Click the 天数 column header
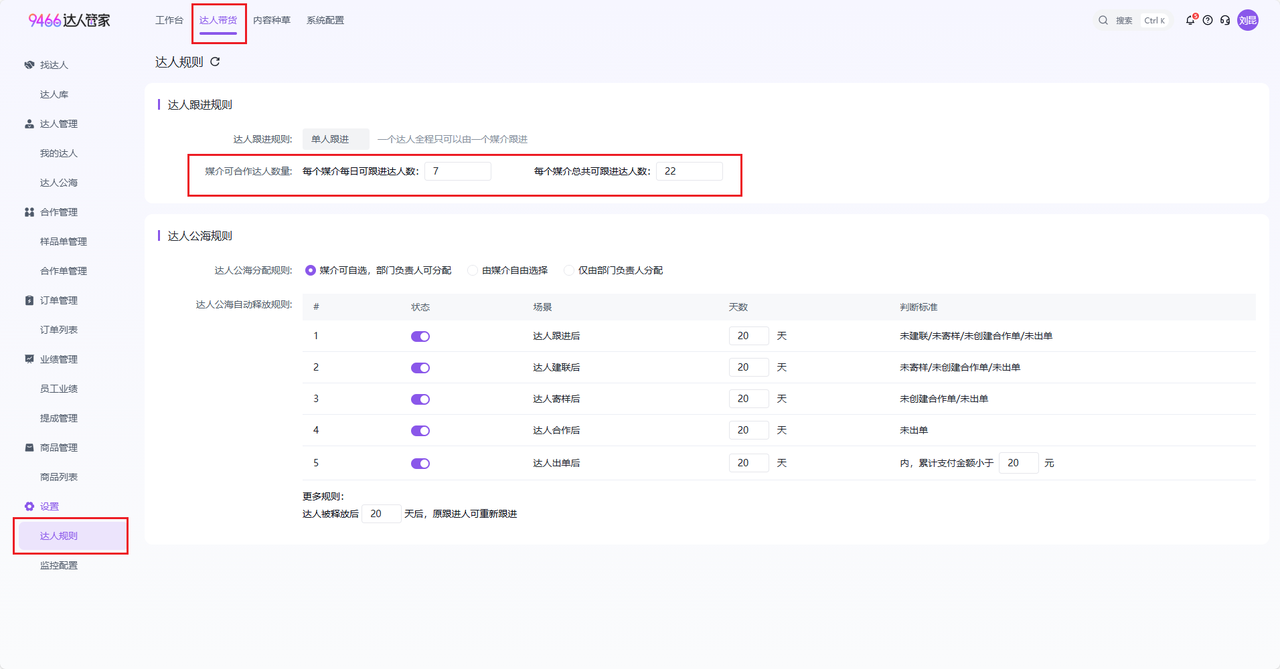 (x=739, y=307)
